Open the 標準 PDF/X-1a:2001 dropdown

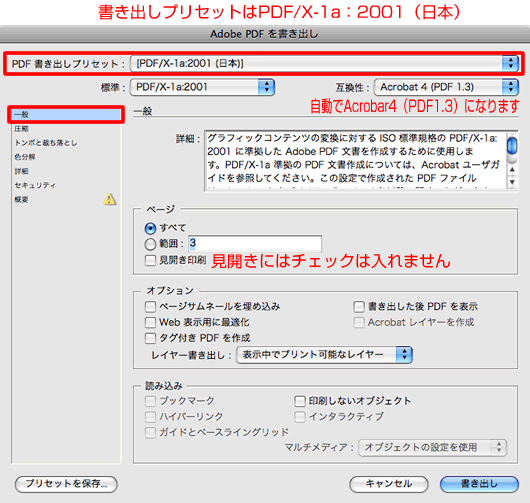[202, 87]
